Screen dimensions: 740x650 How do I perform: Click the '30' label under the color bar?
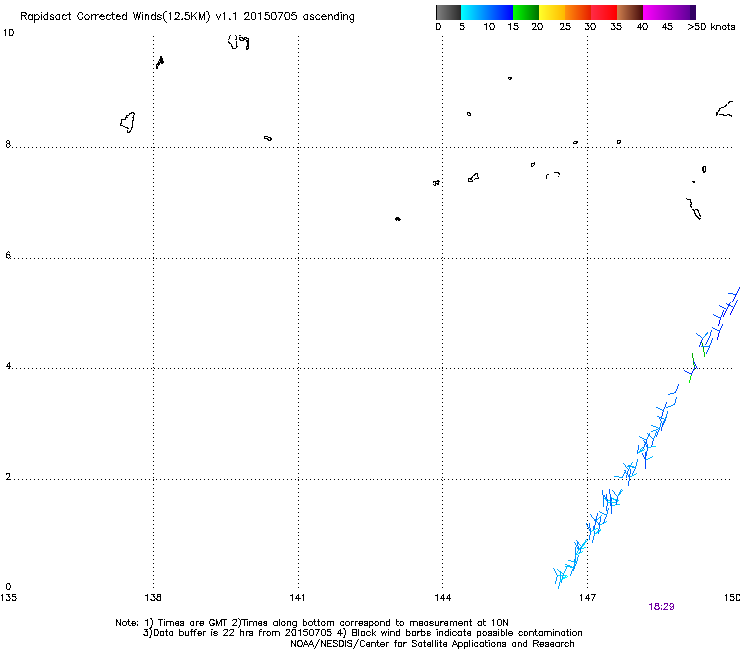point(590,27)
